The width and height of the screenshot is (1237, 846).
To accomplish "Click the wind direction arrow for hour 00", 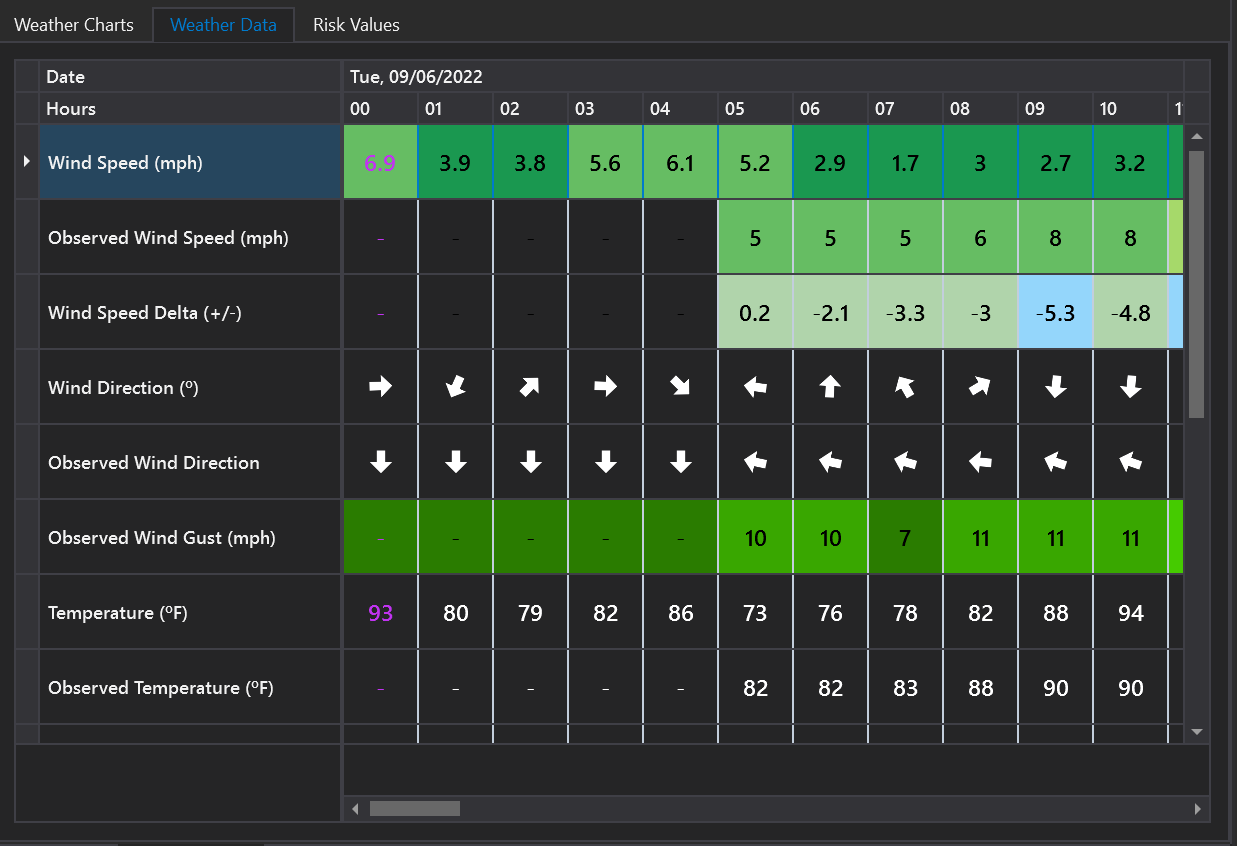I will 380,387.
